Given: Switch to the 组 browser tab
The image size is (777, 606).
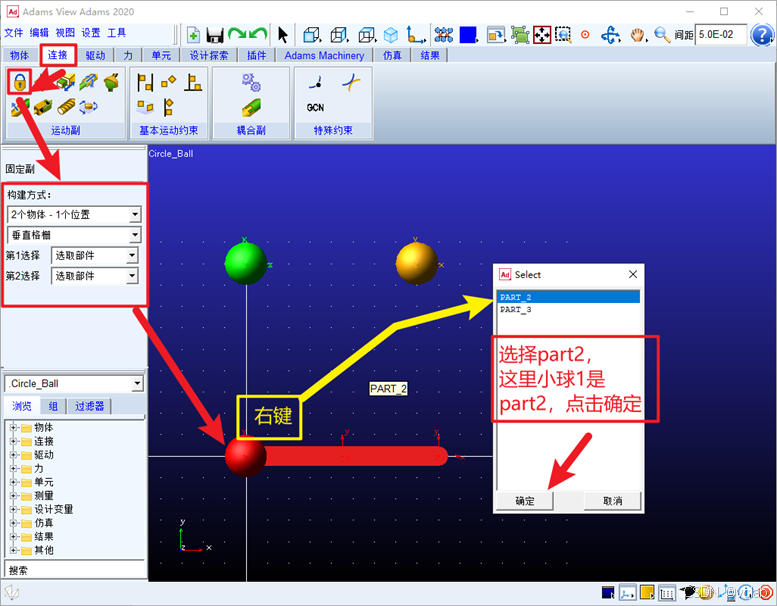Looking at the screenshot, I should point(53,406).
